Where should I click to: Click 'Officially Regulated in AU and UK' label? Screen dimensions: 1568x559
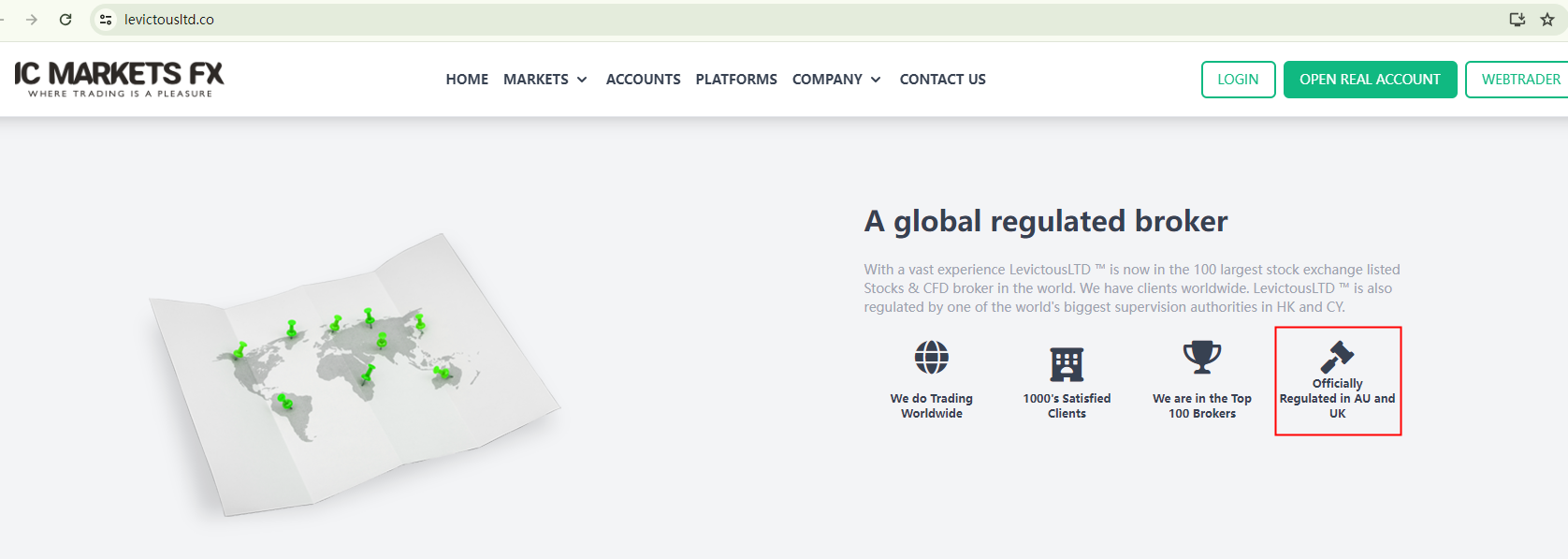point(1338,398)
